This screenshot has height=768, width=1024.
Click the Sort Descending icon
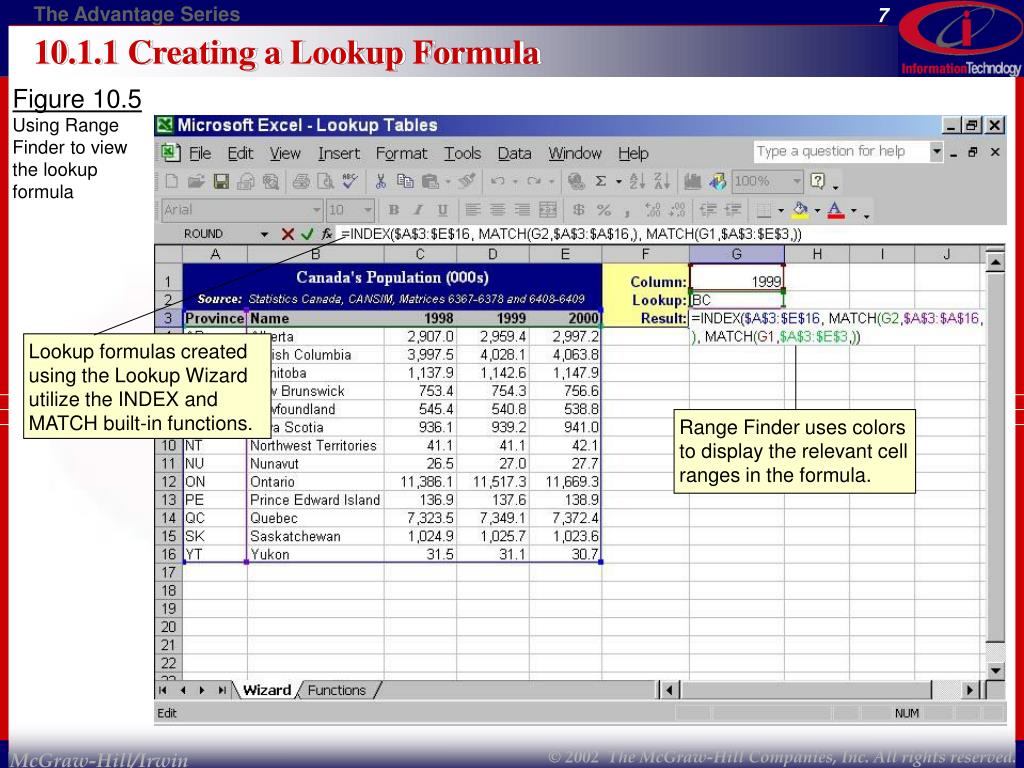coord(662,182)
